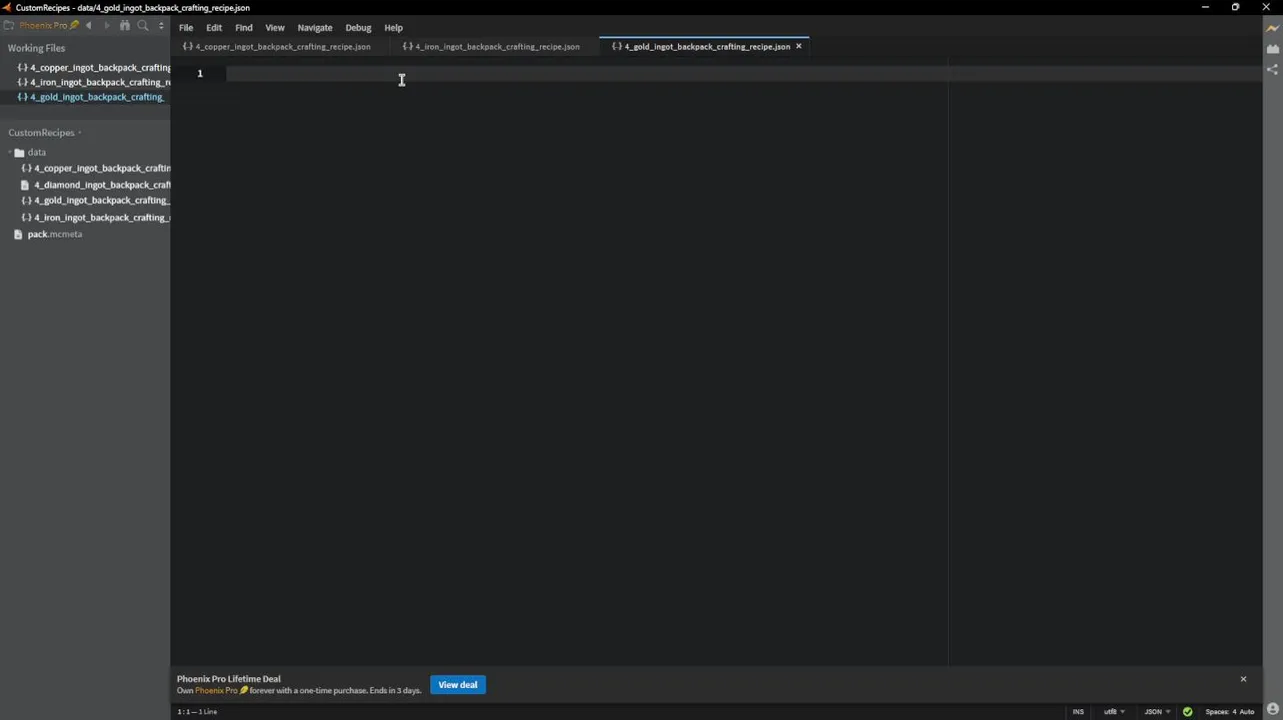
Task: Collapse the data folder arrow
Action: point(9,153)
